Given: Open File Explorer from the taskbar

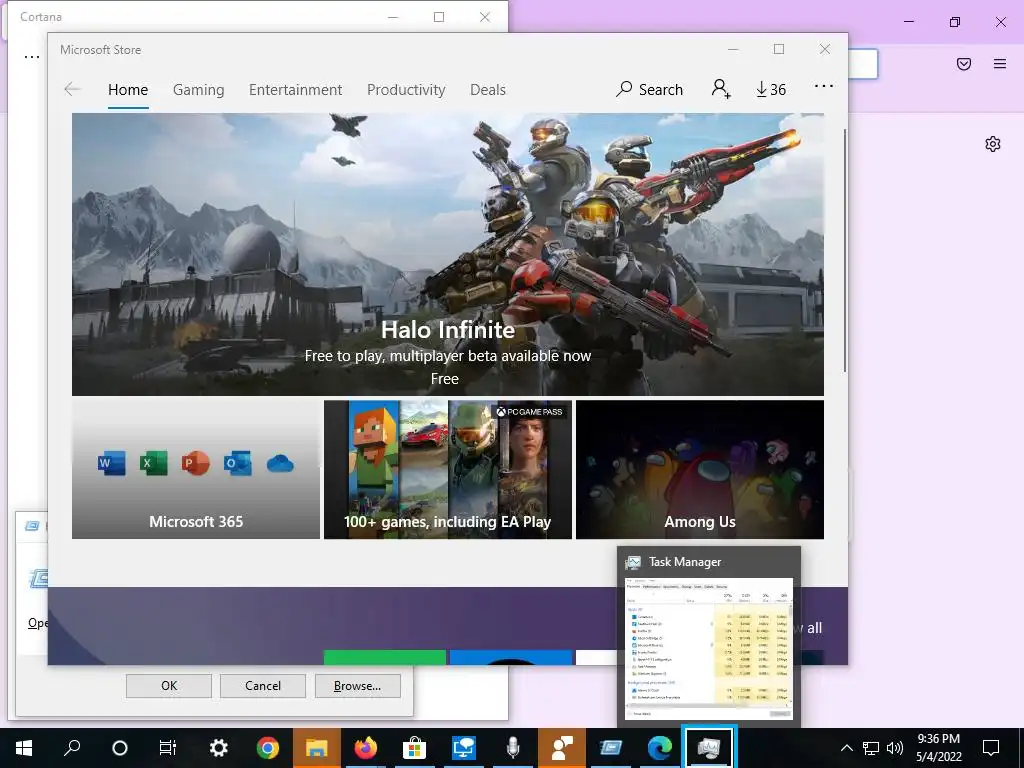Looking at the screenshot, I should coord(317,748).
